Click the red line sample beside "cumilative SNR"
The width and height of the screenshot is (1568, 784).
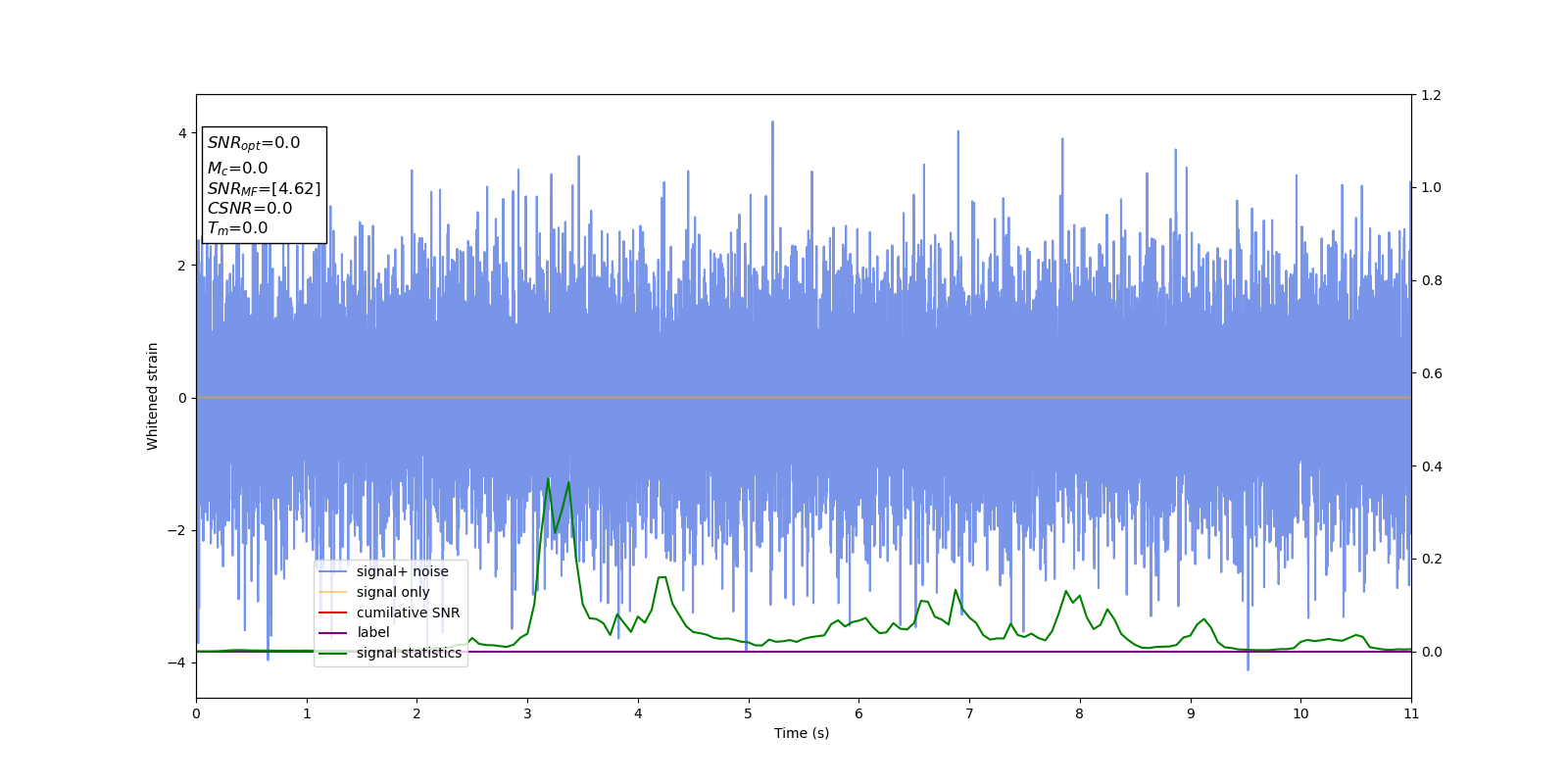[x=333, y=612]
